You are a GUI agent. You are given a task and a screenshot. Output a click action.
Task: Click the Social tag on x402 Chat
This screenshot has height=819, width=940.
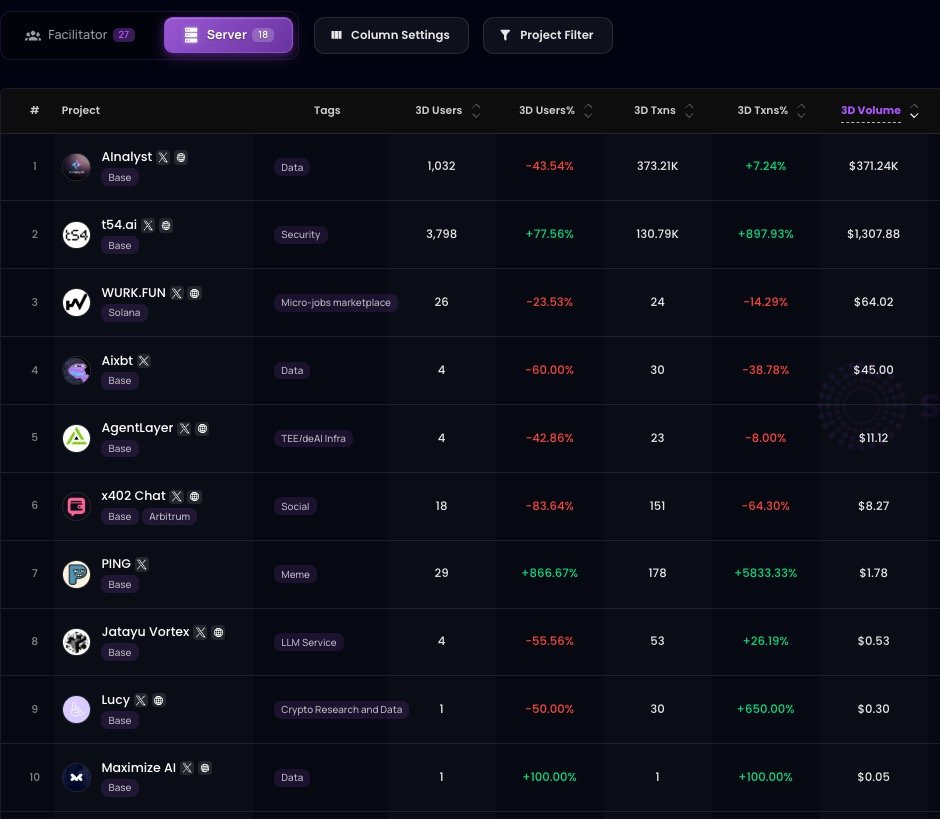(295, 506)
